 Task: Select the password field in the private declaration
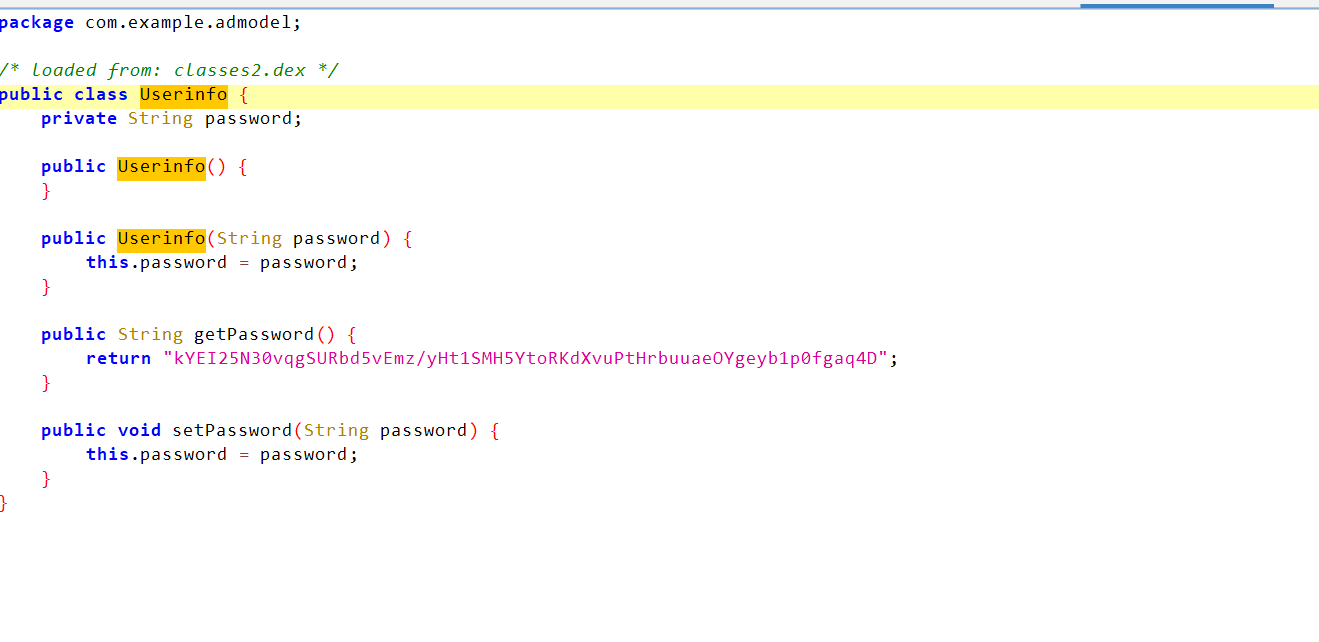pyautogui.click(x=249, y=118)
